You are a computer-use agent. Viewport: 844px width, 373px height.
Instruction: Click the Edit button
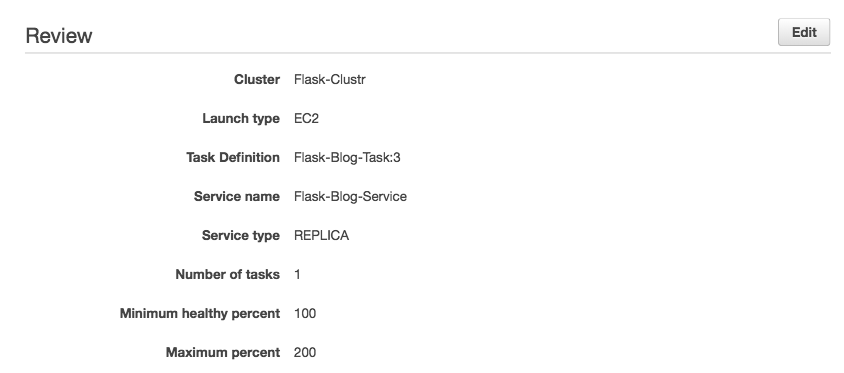point(804,32)
